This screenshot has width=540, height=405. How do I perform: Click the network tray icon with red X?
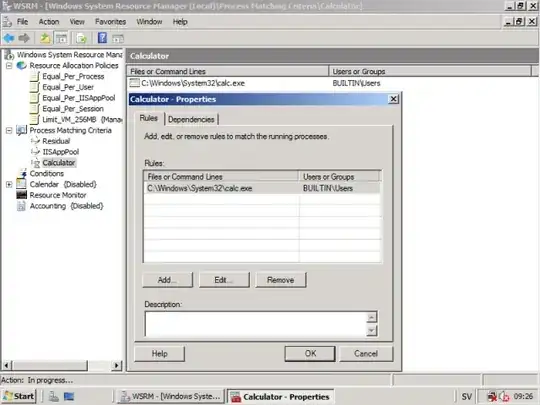(492, 397)
